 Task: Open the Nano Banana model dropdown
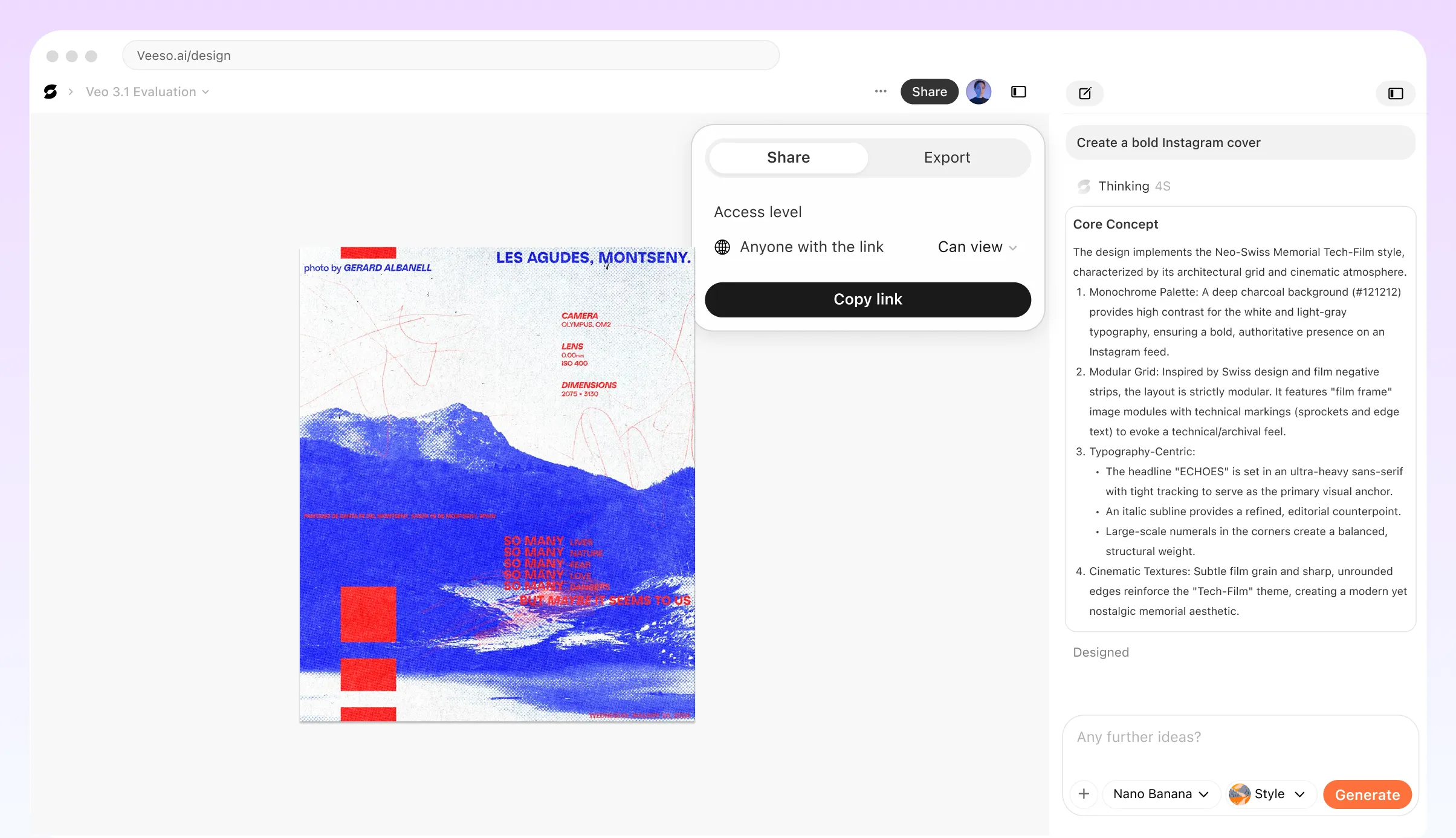[x=1160, y=794]
